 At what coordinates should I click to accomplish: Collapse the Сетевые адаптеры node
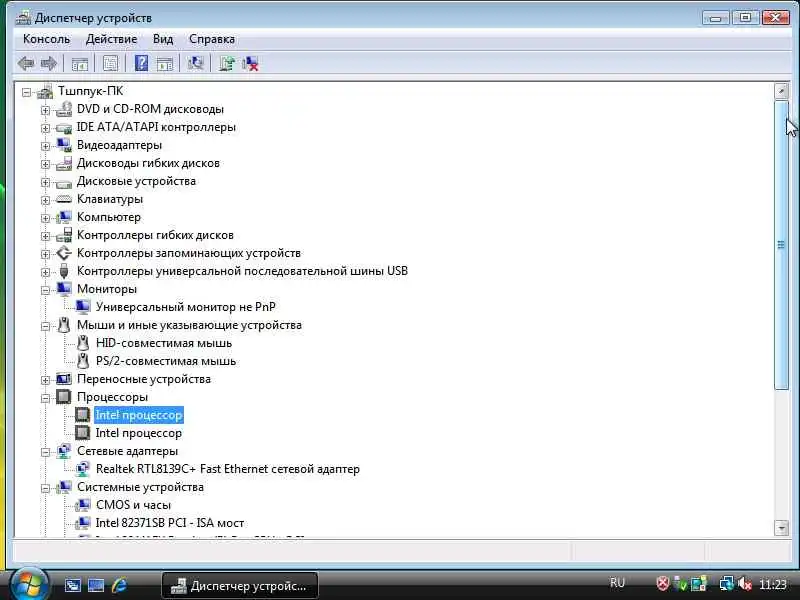pos(45,452)
